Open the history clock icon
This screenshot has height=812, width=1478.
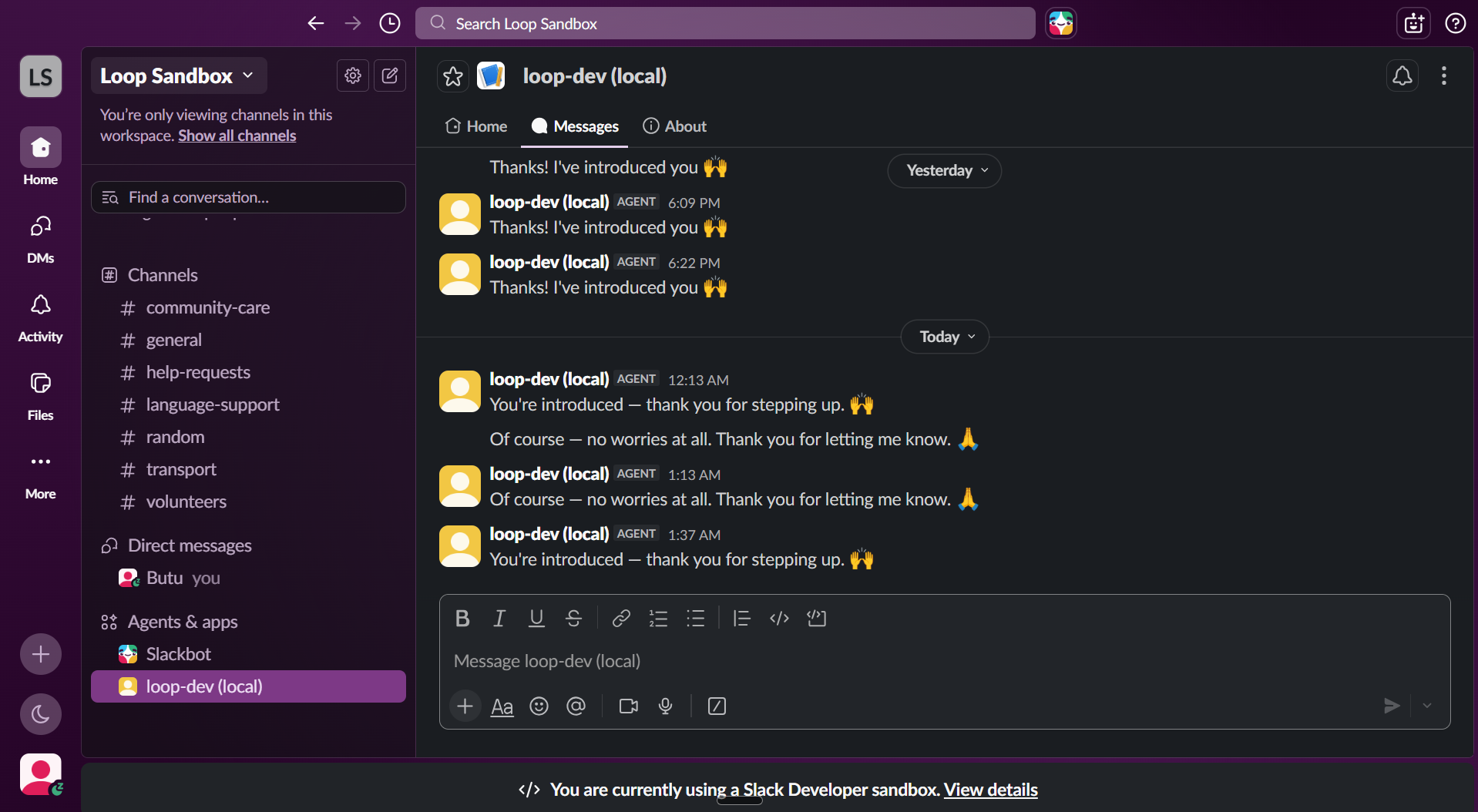click(390, 23)
